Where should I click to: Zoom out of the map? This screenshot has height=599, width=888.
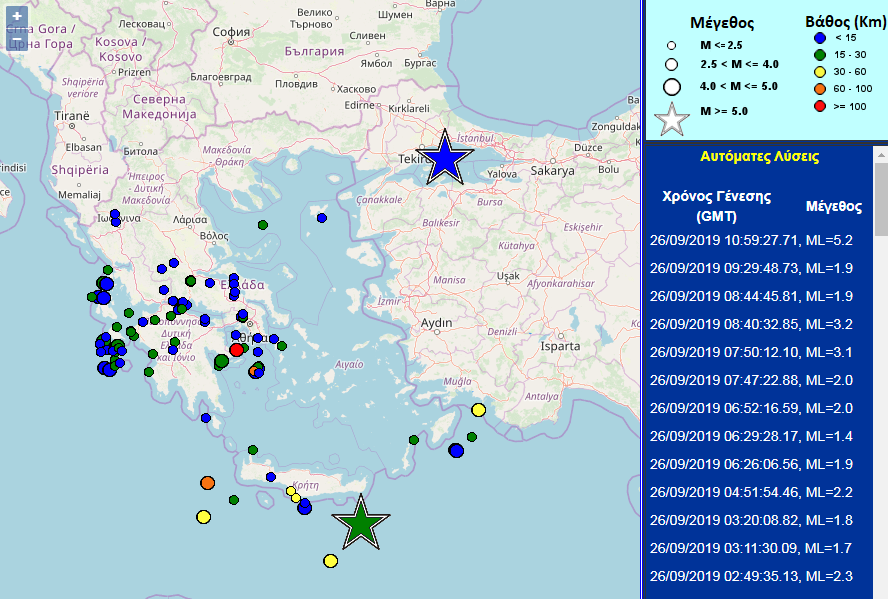coord(16,41)
